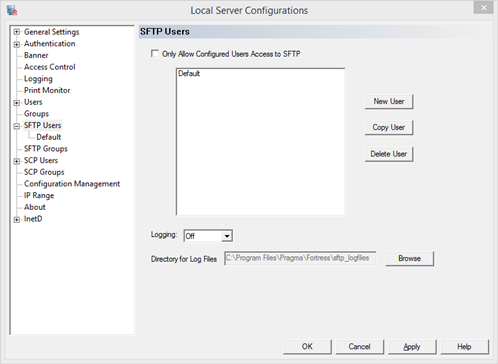Screen dimensions: 498x364
Task: Click the Cancel button
Action: [x=359, y=347]
